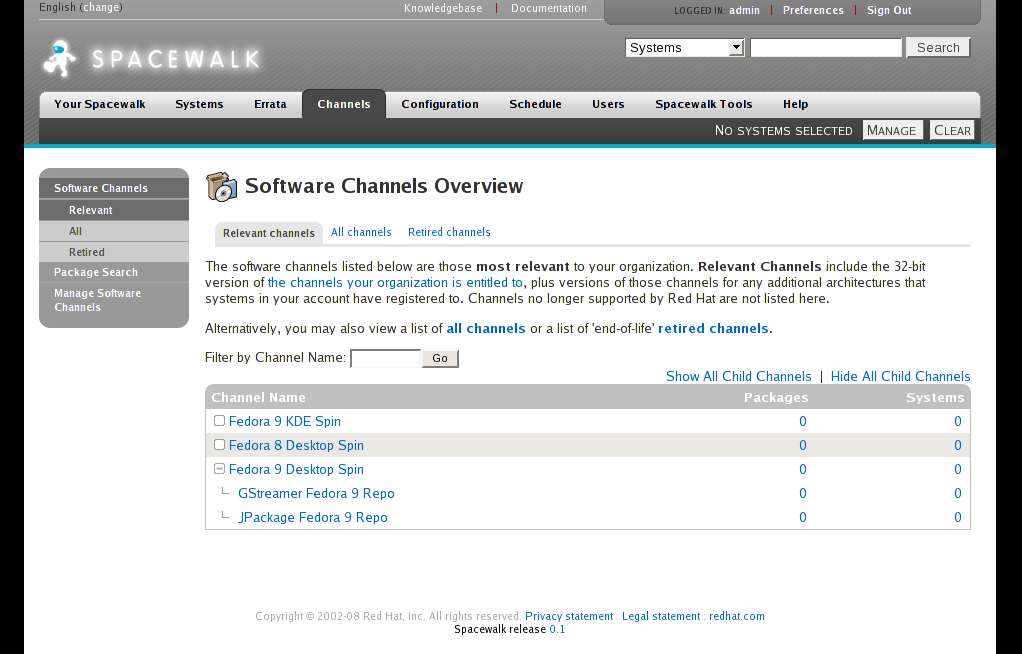Click the Manage systems button
1022x654 pixels.
pos(892,130)
